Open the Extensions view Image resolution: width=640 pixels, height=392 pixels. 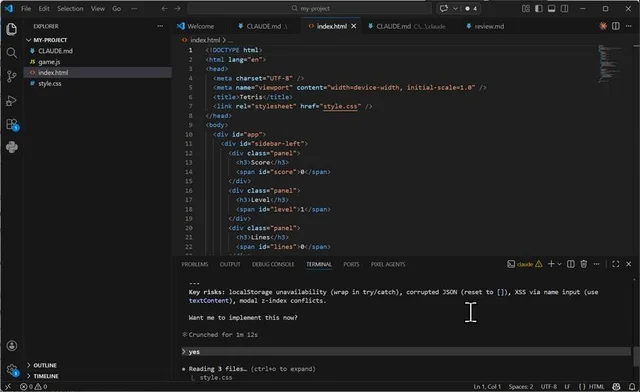click(x=11, y=124)
